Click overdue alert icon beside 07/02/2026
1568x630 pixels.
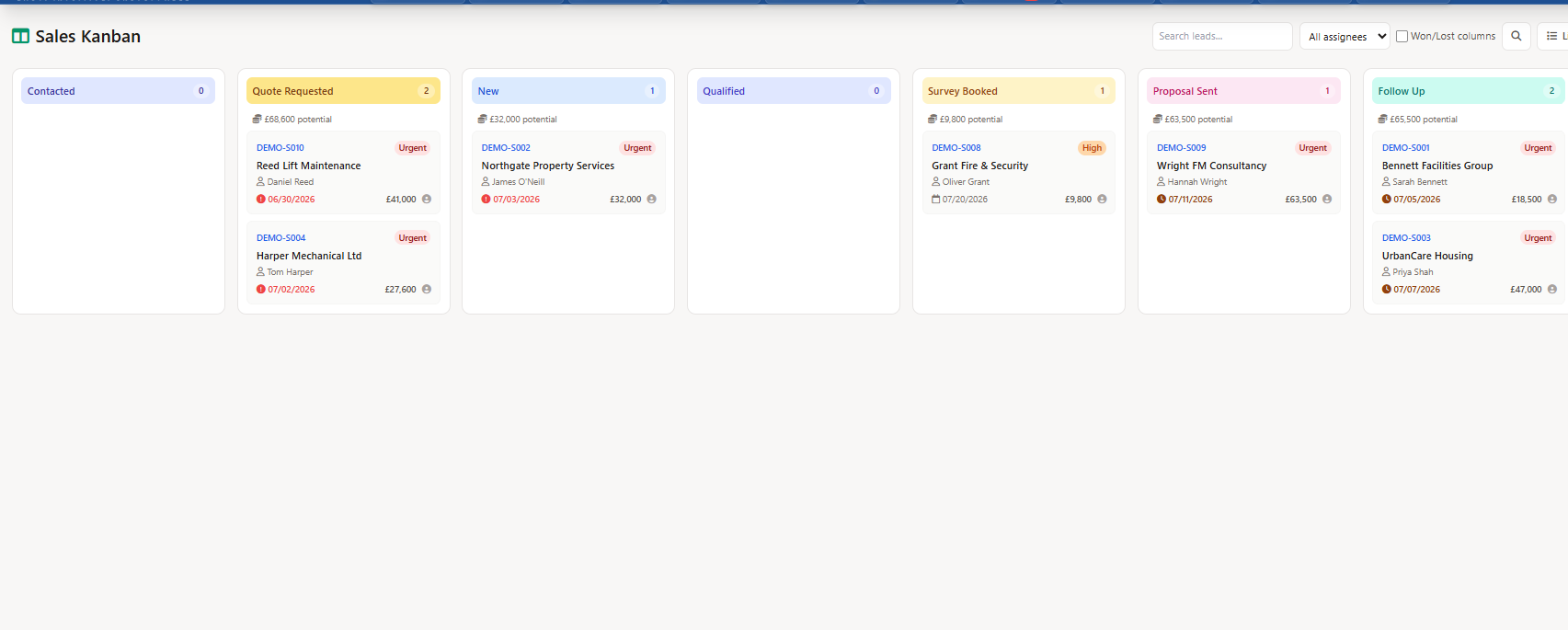coord(261,289)
